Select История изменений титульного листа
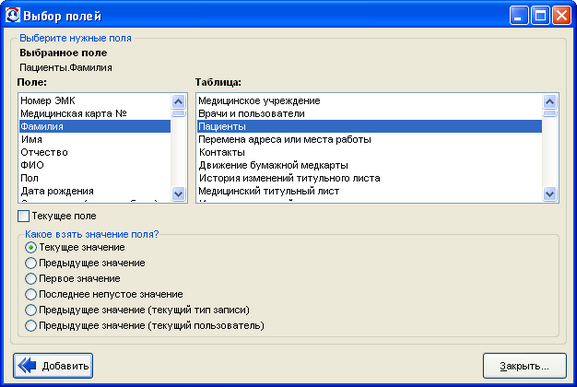The width and height of the screenshot is (577, 387). 369,178
